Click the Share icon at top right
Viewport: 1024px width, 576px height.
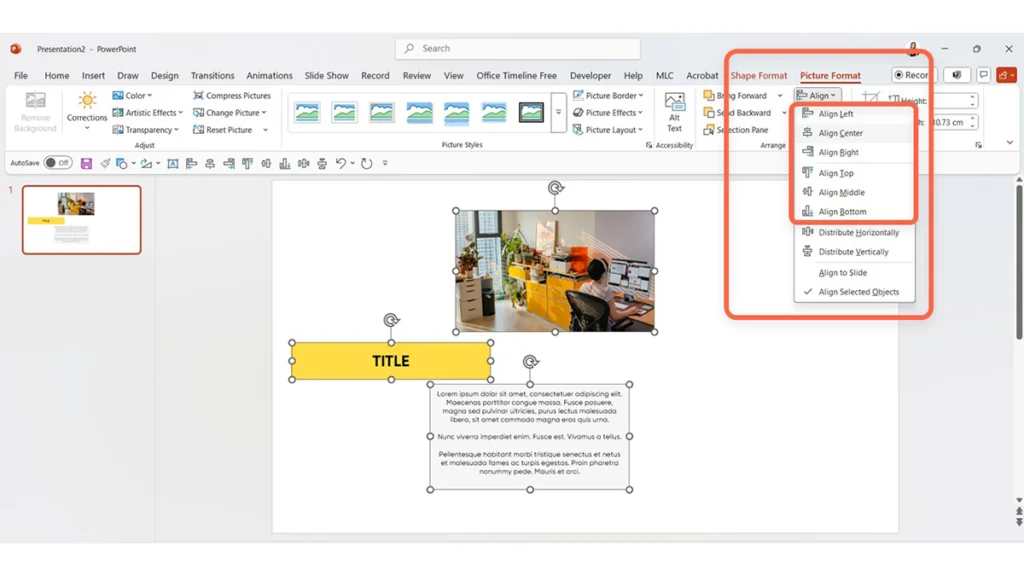click(x=1006, y=75)
